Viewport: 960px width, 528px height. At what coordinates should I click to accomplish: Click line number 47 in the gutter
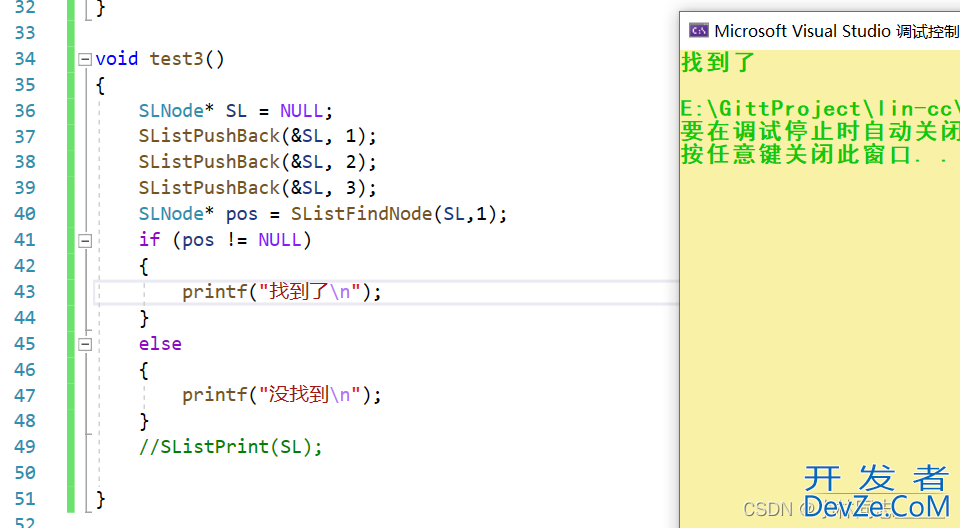click(x=25, y=395)
